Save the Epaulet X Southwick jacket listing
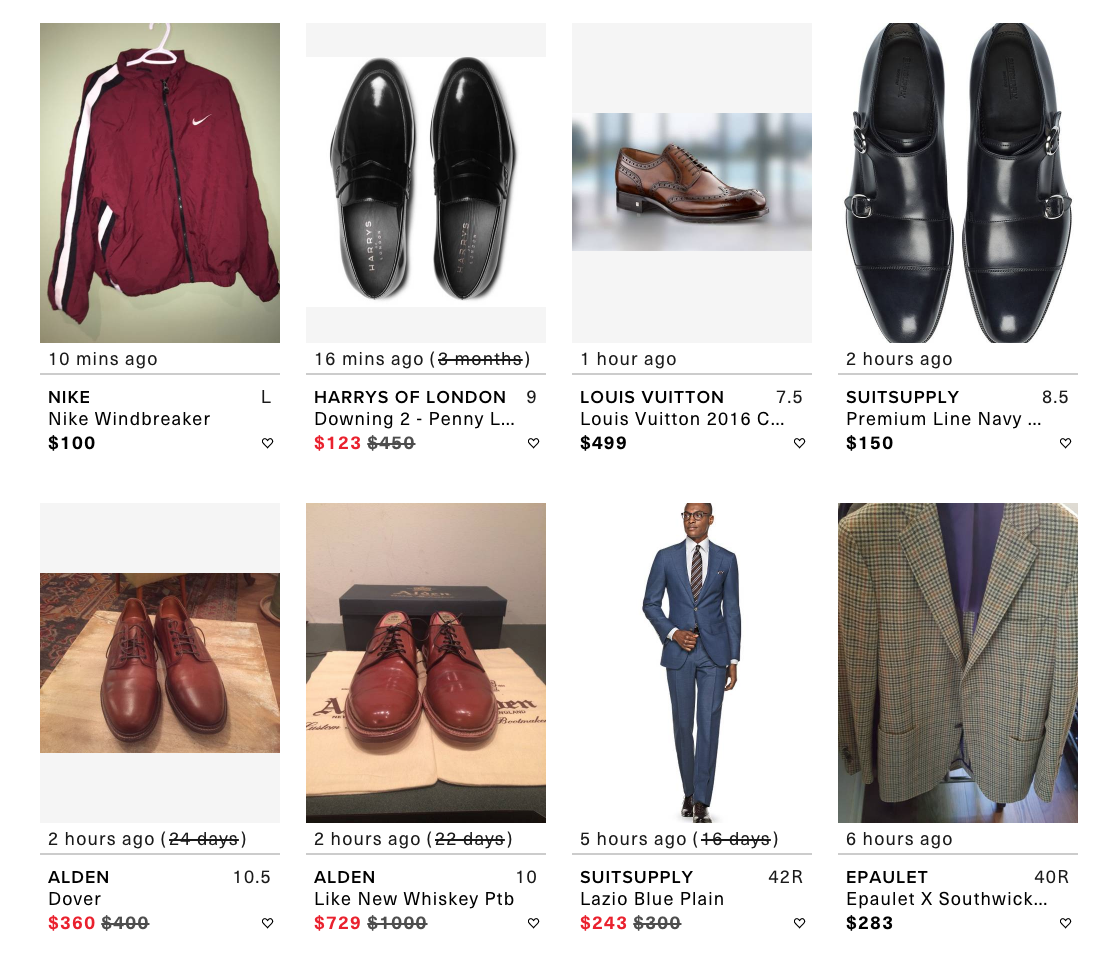Image resolution: width=1117 pixels, height=960 pixels. tap(1065, 924)
